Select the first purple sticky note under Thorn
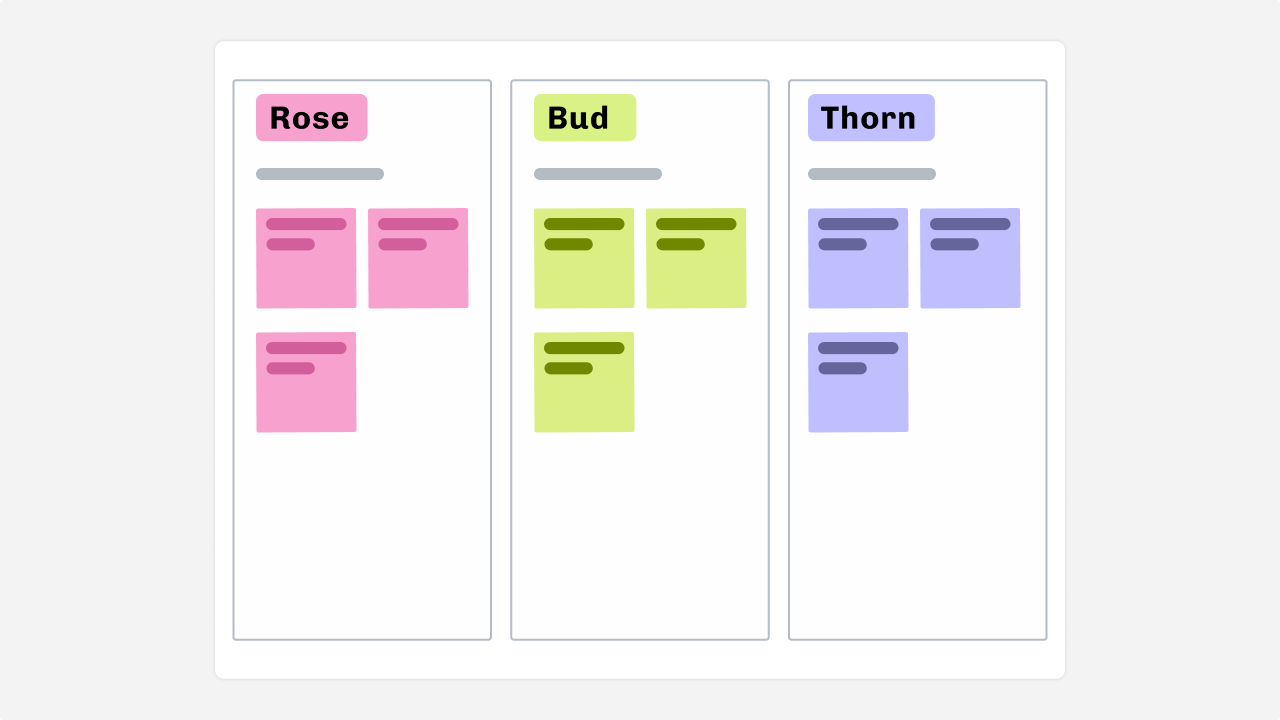Viewport: 1280px width, 720px height. (x=858, y=270)
